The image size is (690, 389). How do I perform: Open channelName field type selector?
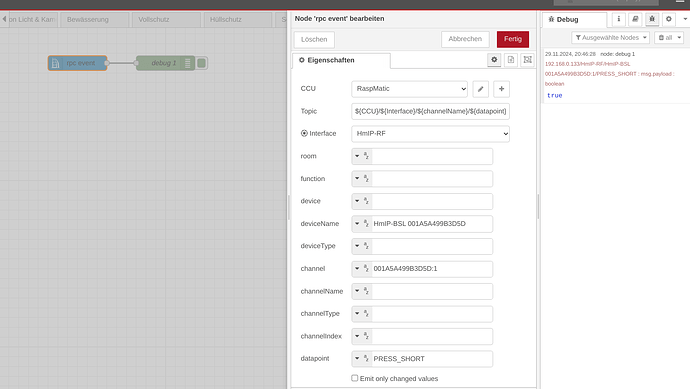click(x=362, y=291)
